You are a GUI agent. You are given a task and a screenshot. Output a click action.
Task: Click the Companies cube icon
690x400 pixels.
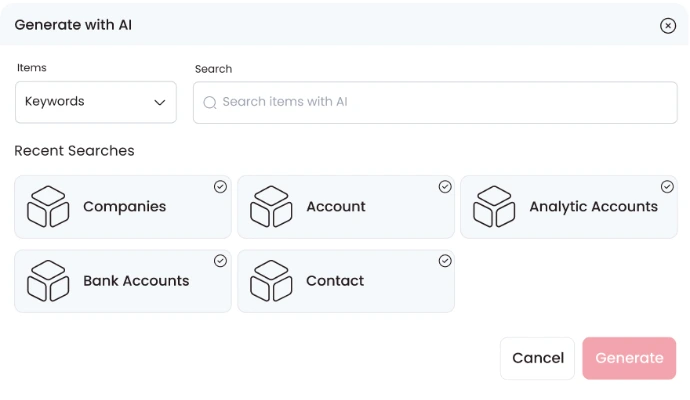point(48,206)
